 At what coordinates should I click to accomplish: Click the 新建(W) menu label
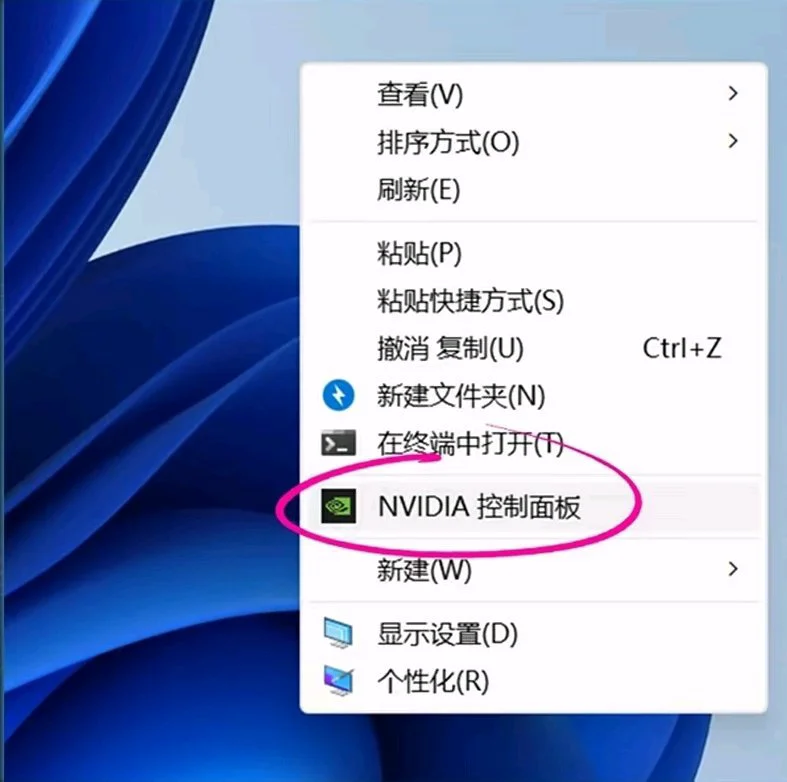tap(425, 570)
